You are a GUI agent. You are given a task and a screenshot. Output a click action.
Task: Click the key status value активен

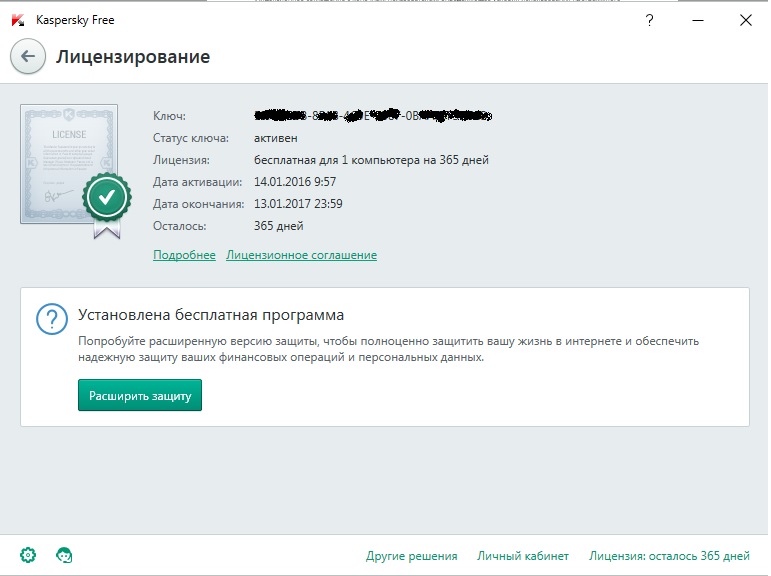pyautogui.click(x=275, y=138)
